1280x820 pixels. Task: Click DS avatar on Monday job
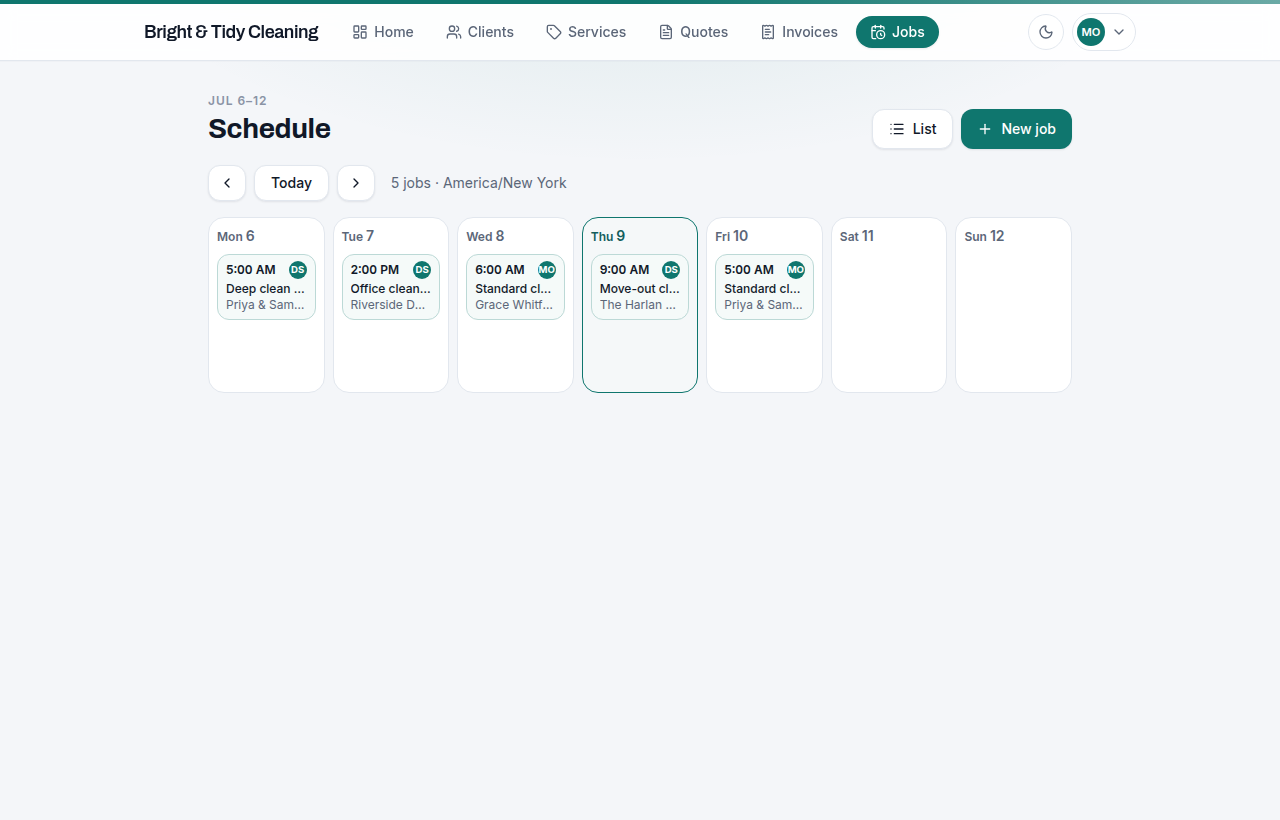298,270
